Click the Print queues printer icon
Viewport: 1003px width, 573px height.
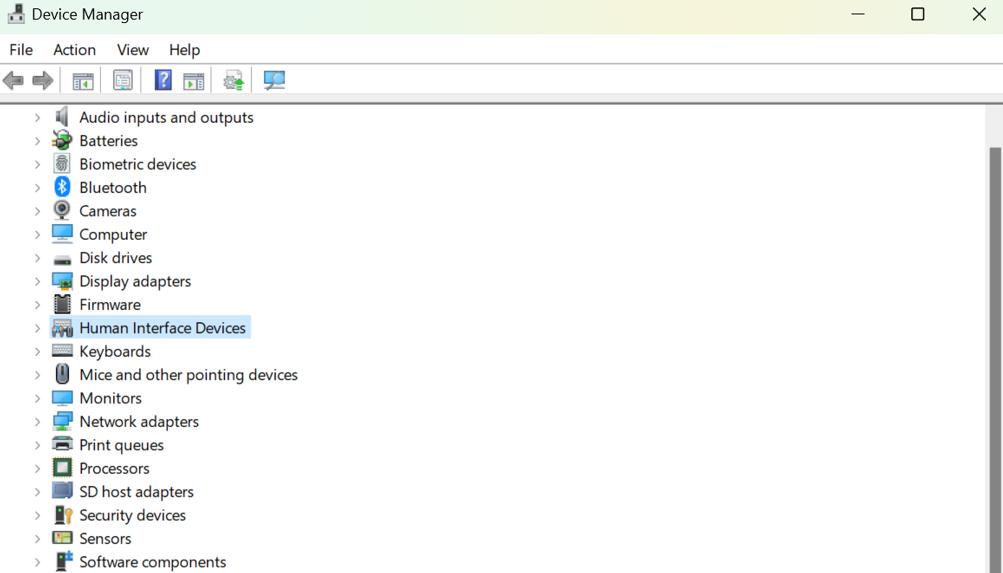click(62, 444)
